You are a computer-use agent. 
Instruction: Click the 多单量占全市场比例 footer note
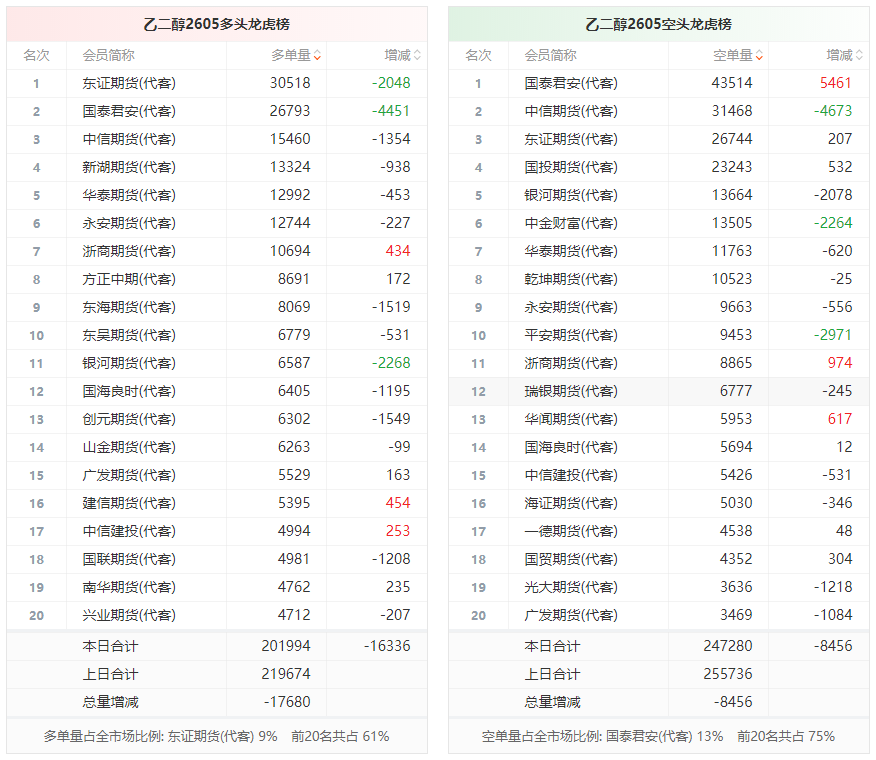point(217,736)
